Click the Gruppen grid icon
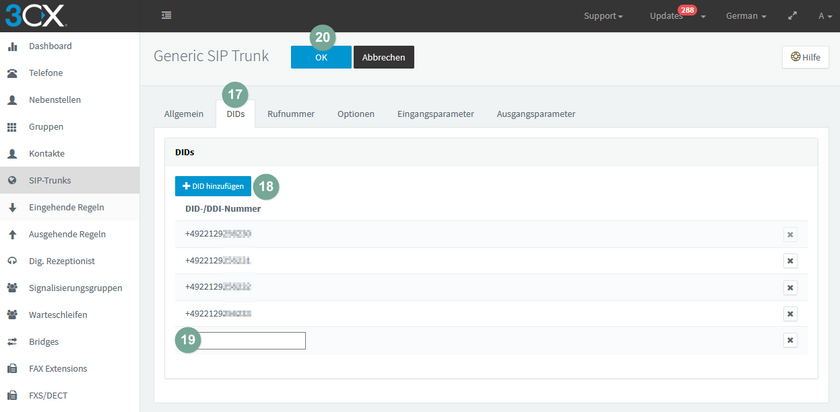The height and width of the screenshot is (412, 840). (12, 127)
